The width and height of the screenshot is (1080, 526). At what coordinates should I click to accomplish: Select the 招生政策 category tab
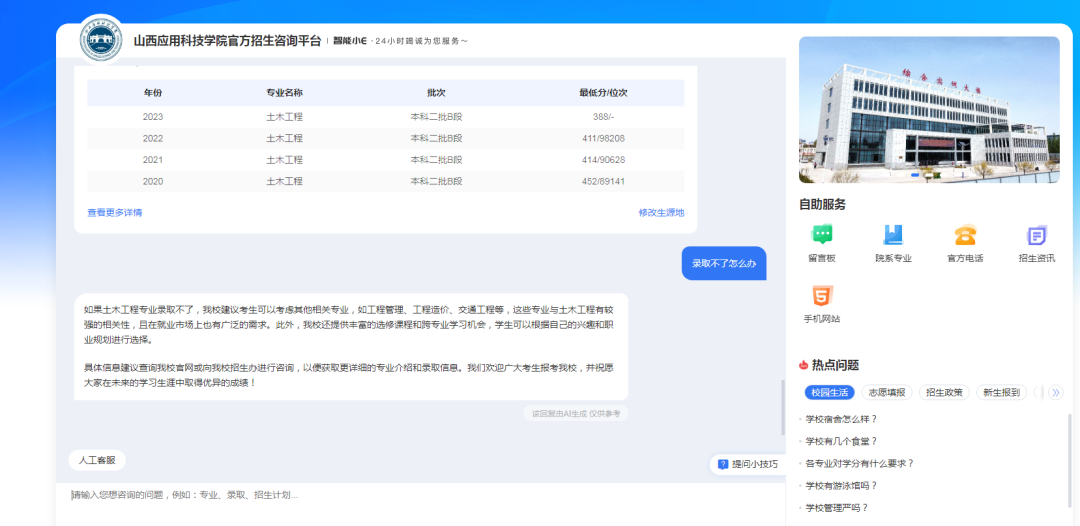click(943, 393)
